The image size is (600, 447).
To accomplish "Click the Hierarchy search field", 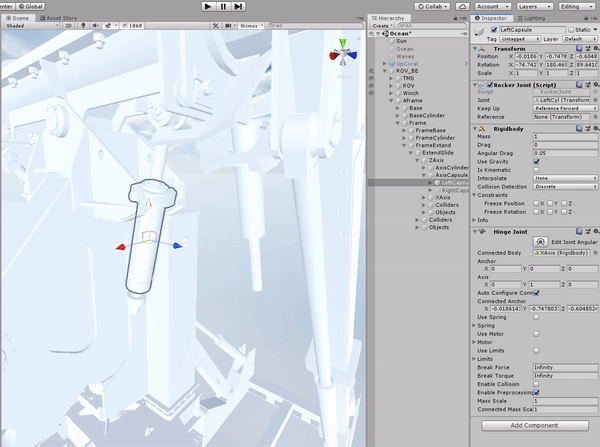I will [432, 26].
